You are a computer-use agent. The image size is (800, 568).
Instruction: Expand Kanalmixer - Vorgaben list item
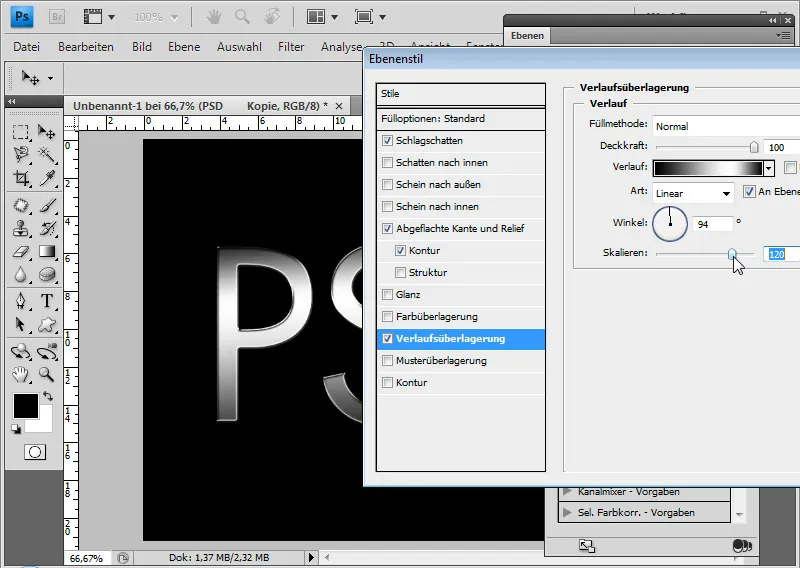566,492
